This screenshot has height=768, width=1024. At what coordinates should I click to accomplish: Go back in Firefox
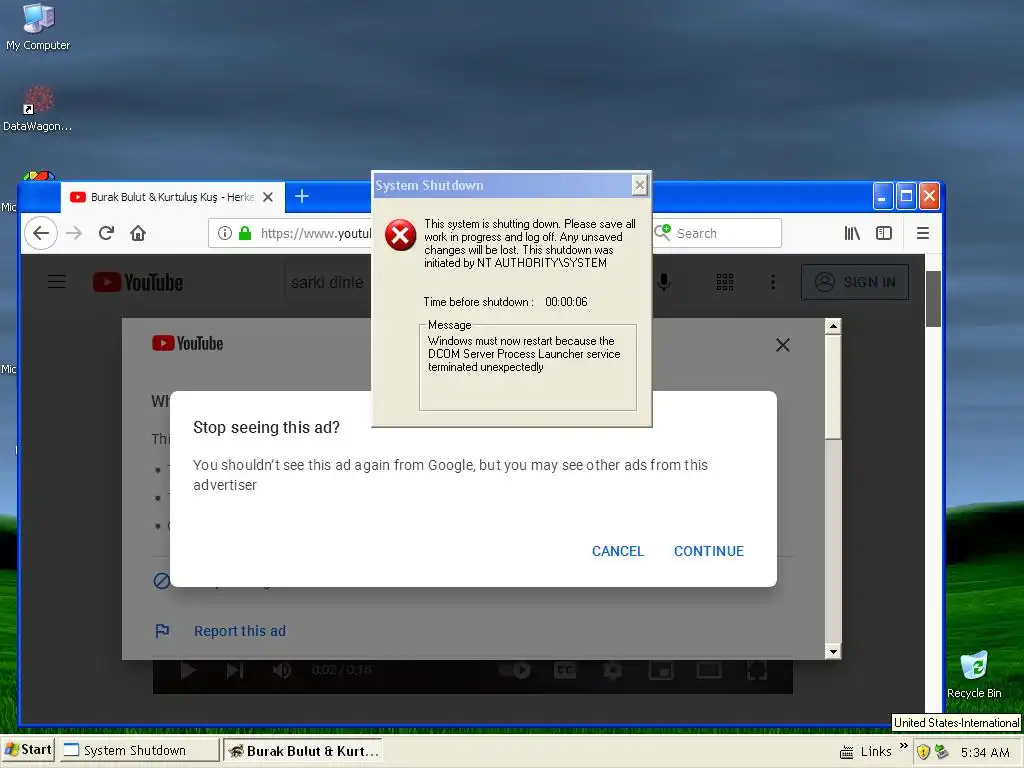click(x=41, y=233)
